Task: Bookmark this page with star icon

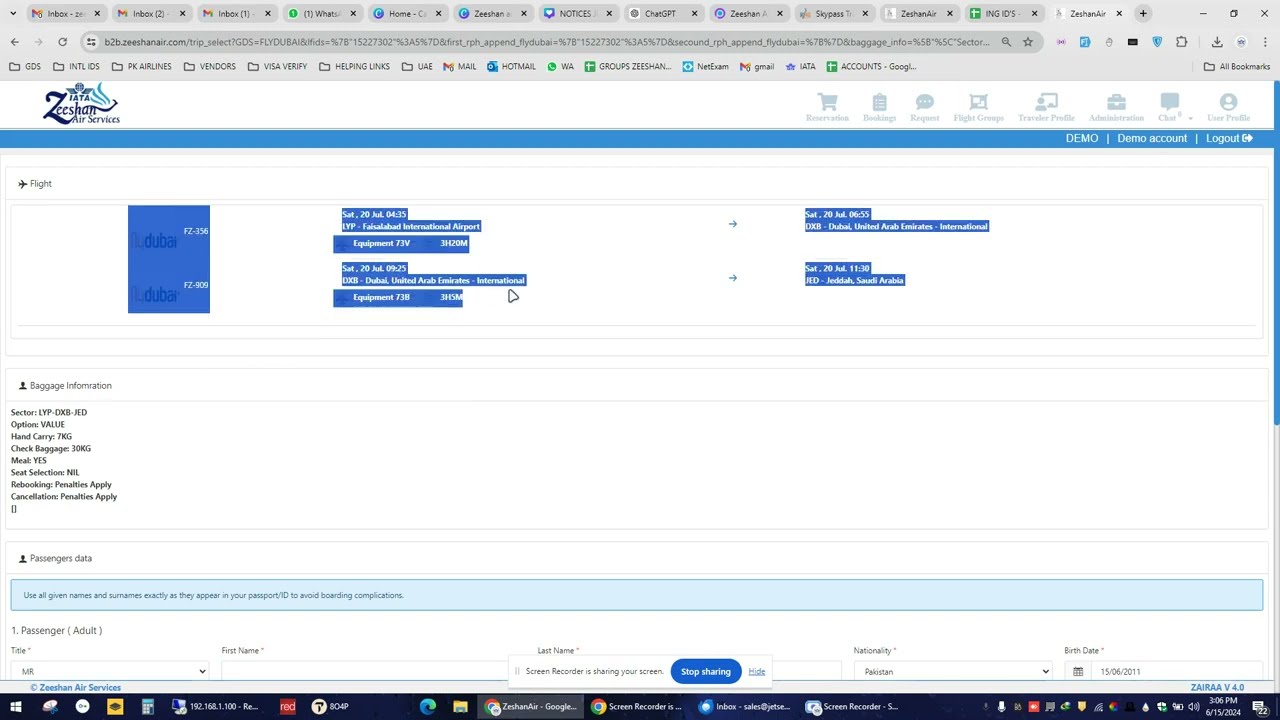Action: coord(1028,42)
